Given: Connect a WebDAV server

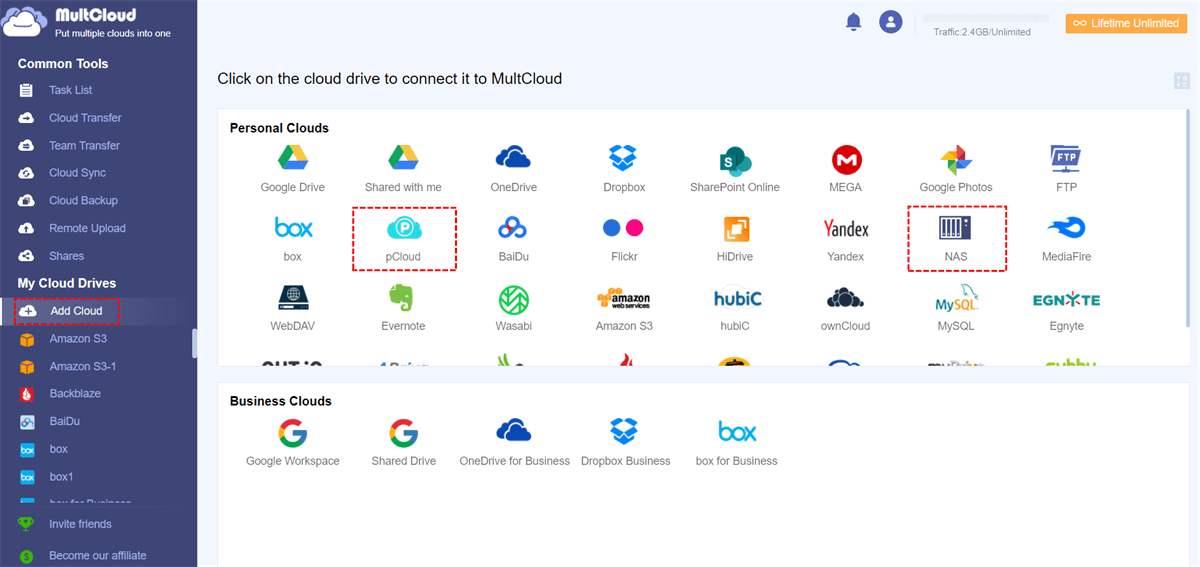Looking at the screenshot, I should pos(292,308).
